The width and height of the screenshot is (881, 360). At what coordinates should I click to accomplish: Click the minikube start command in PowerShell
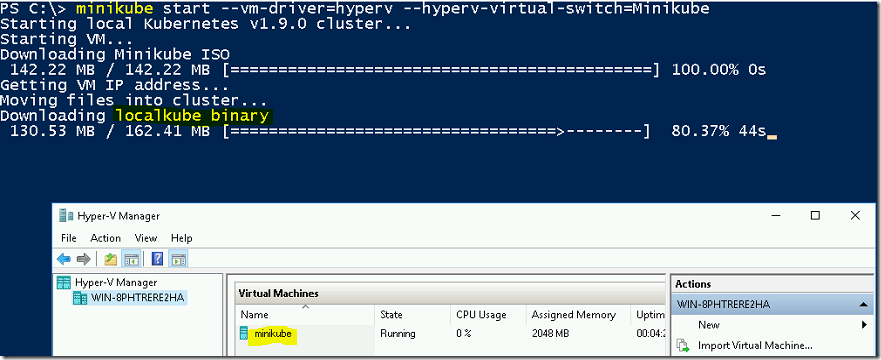point(392,9)
